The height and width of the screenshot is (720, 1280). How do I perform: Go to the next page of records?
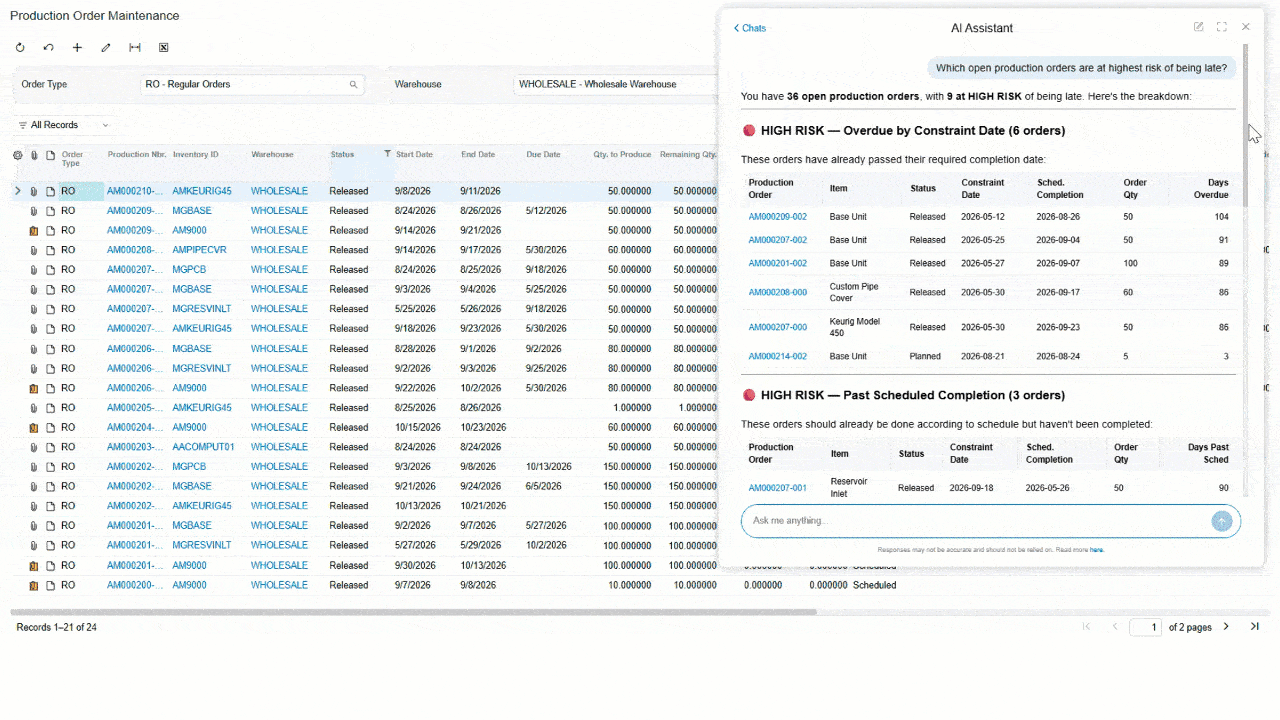1227,627
